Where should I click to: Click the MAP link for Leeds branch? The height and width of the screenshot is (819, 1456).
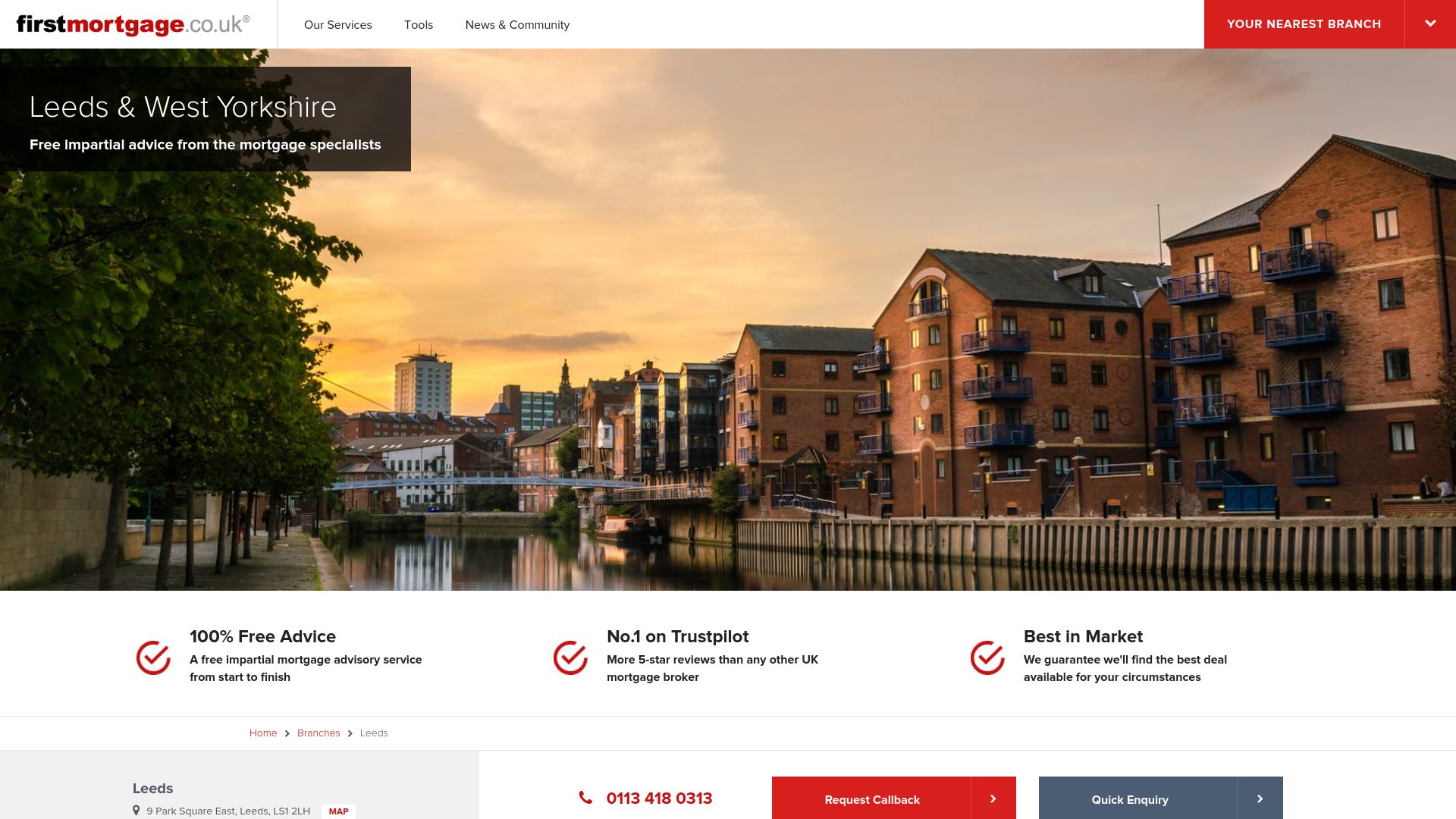pyautogui.click(x=338, y=811)
